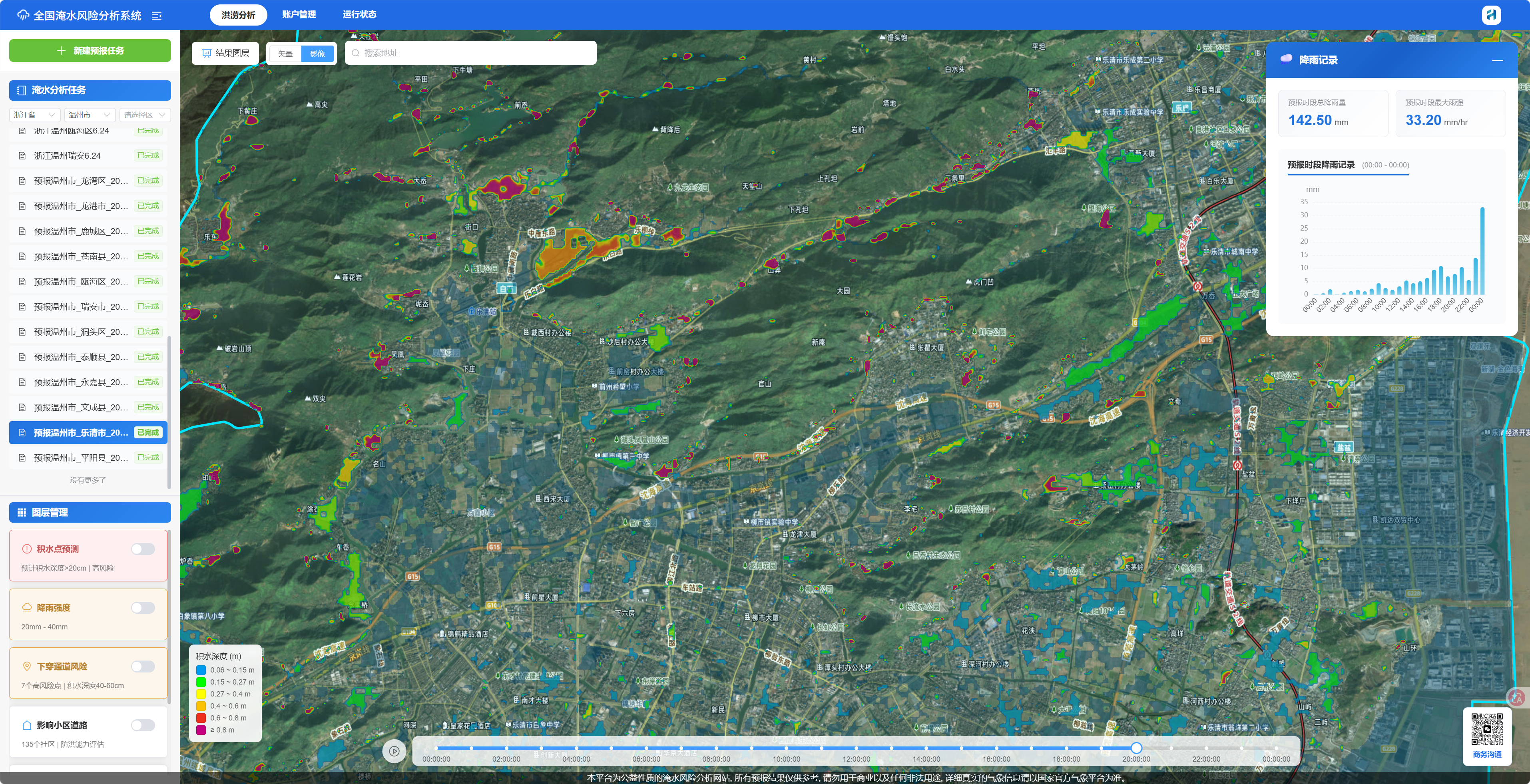Click the 图层管理 grid icon
The height and width of the screenshot is (784, 1530).
(x=21, y=513)
